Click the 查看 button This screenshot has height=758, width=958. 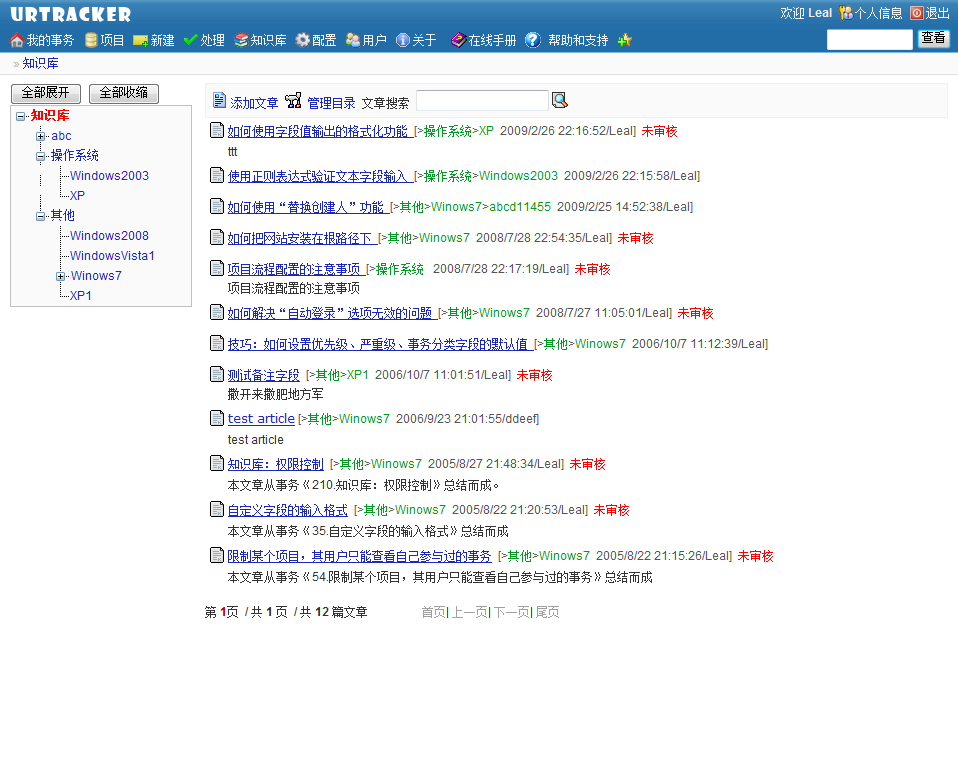point(933,38)
